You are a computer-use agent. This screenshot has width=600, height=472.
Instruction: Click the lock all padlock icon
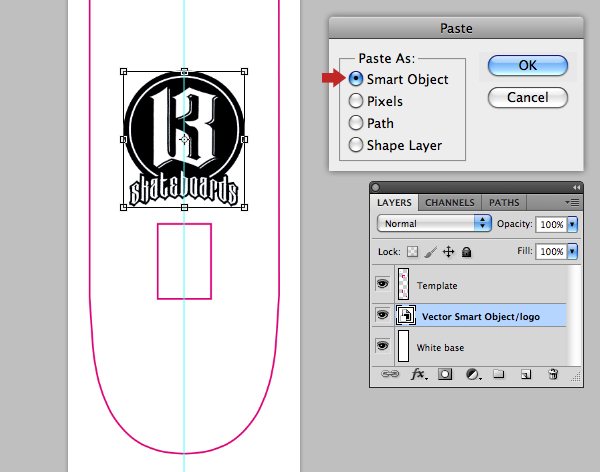pos(466,252)
